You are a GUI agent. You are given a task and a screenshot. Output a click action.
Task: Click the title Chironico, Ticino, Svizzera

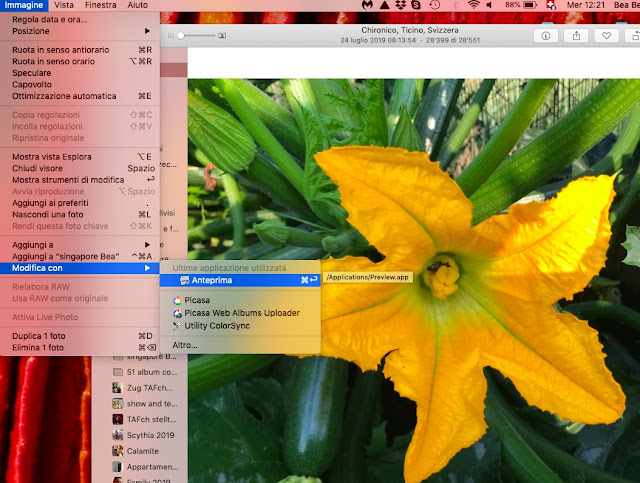pos(410,30)
